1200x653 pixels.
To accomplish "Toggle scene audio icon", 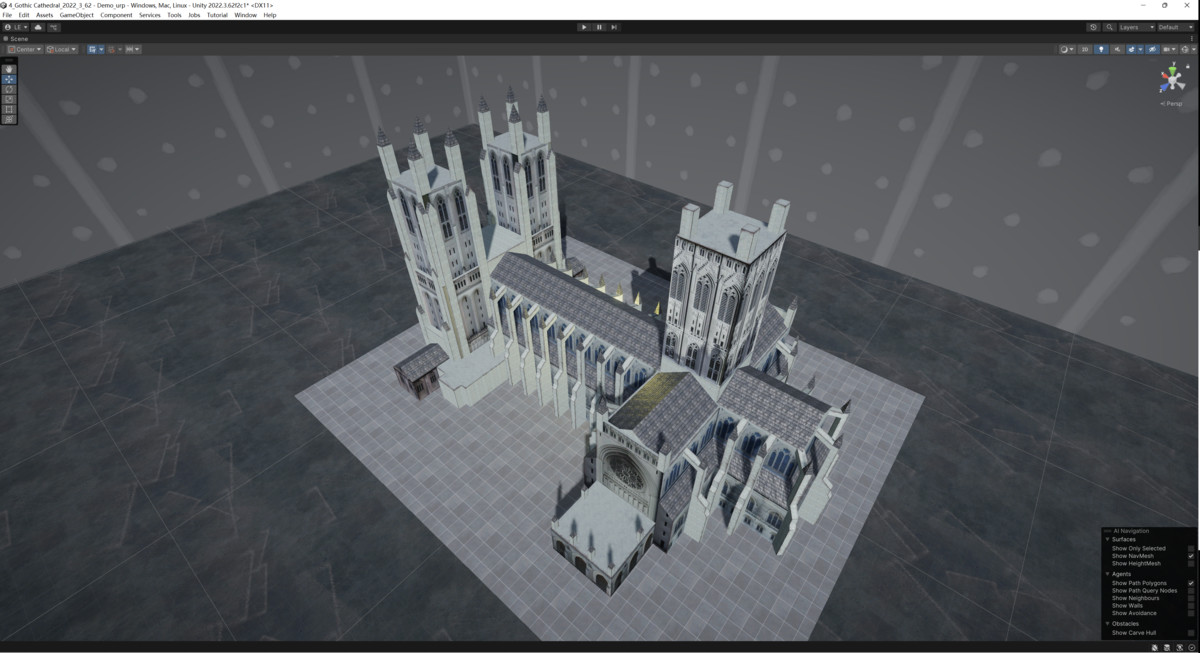I will [1117, 49].
